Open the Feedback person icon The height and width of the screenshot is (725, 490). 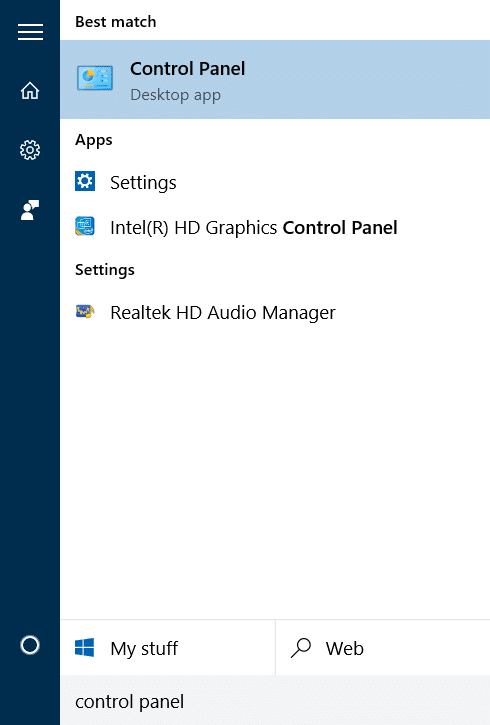click(30, 210)
